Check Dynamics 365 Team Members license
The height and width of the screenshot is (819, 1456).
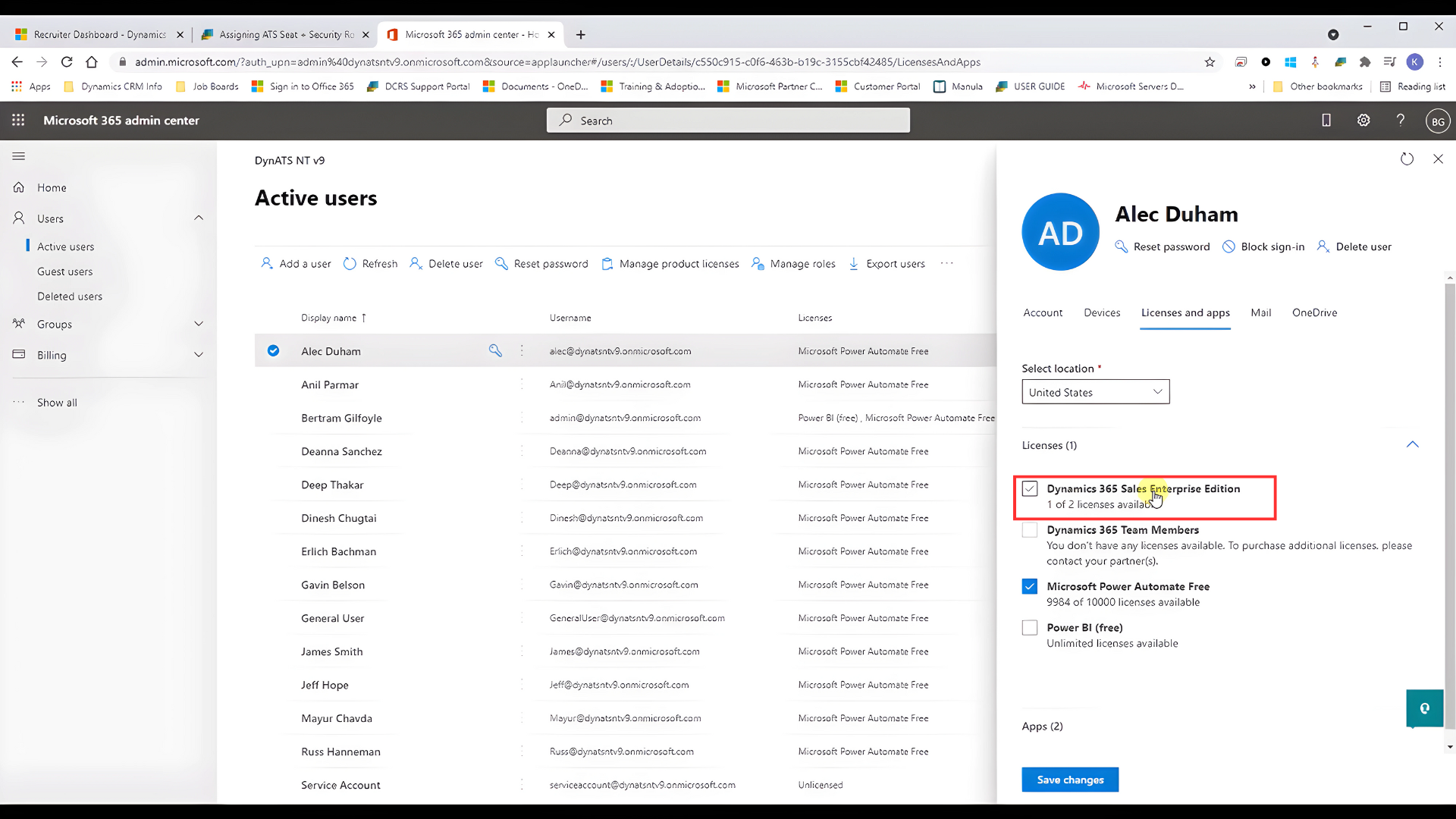tap(1029, 530)
